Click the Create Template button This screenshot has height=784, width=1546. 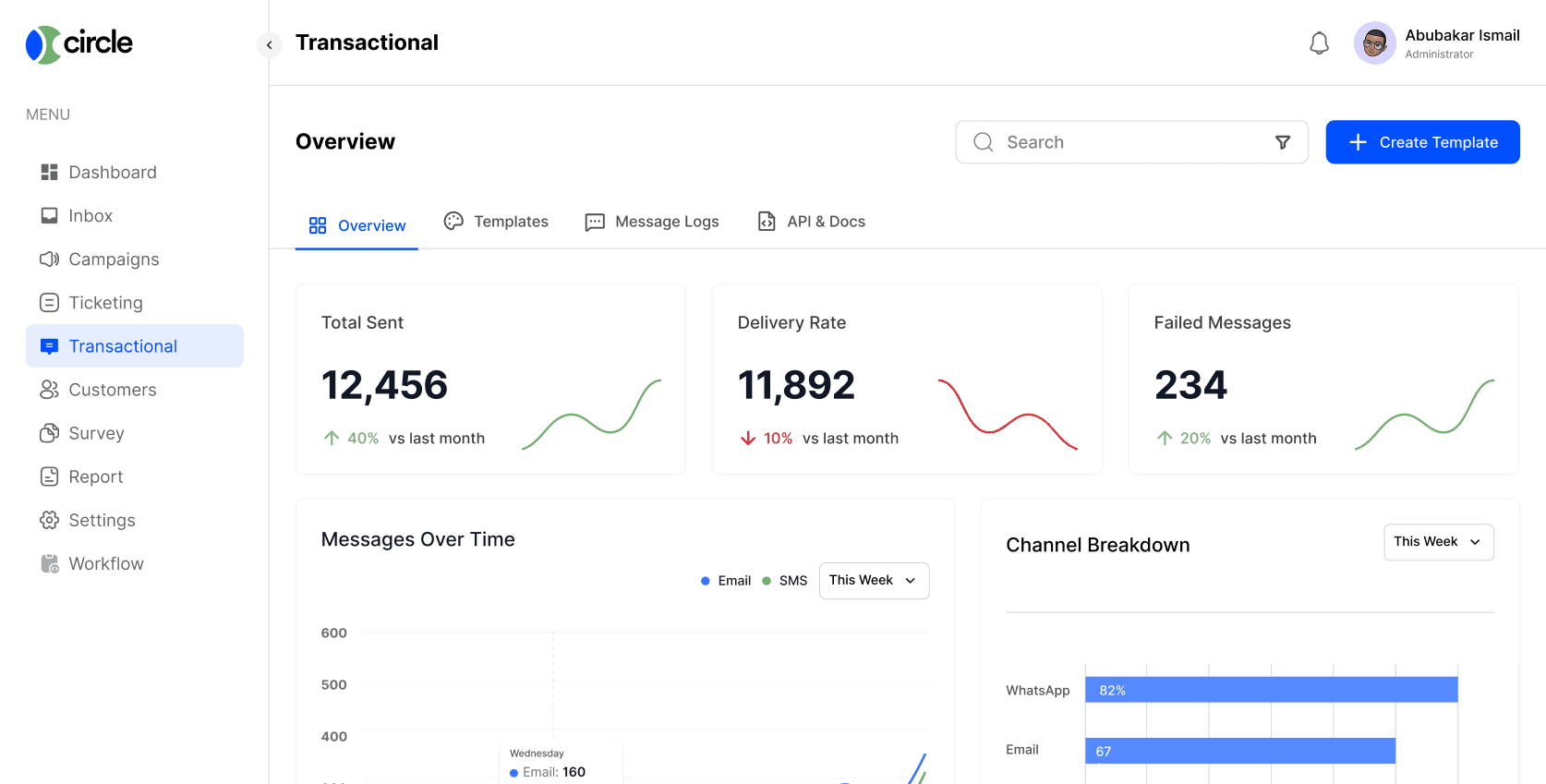click(x=1422, y=142)
